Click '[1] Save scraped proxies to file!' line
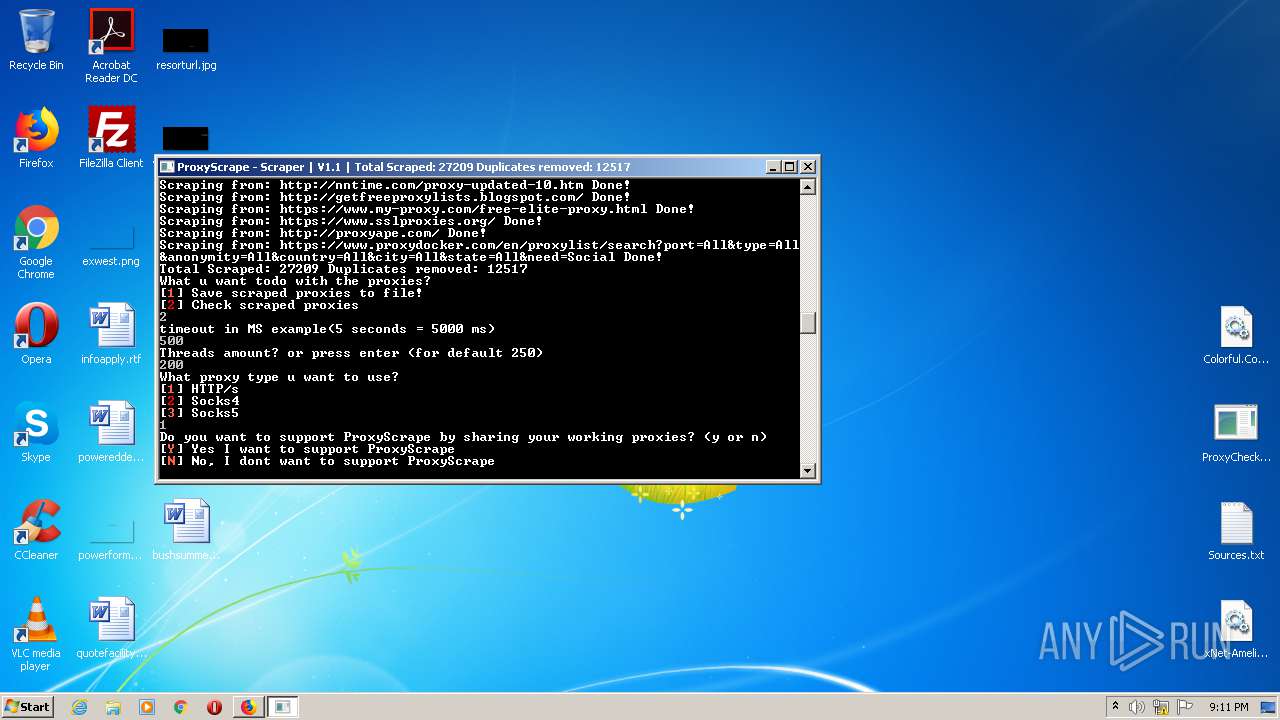Viewport: 1280px width, 720px height. (x=291, y=293)
